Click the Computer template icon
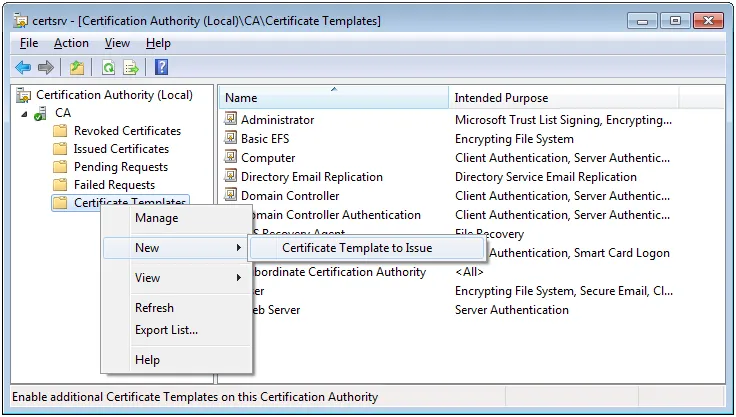The height and width of the screenshot is (417, 736). [x=230, y=157]
